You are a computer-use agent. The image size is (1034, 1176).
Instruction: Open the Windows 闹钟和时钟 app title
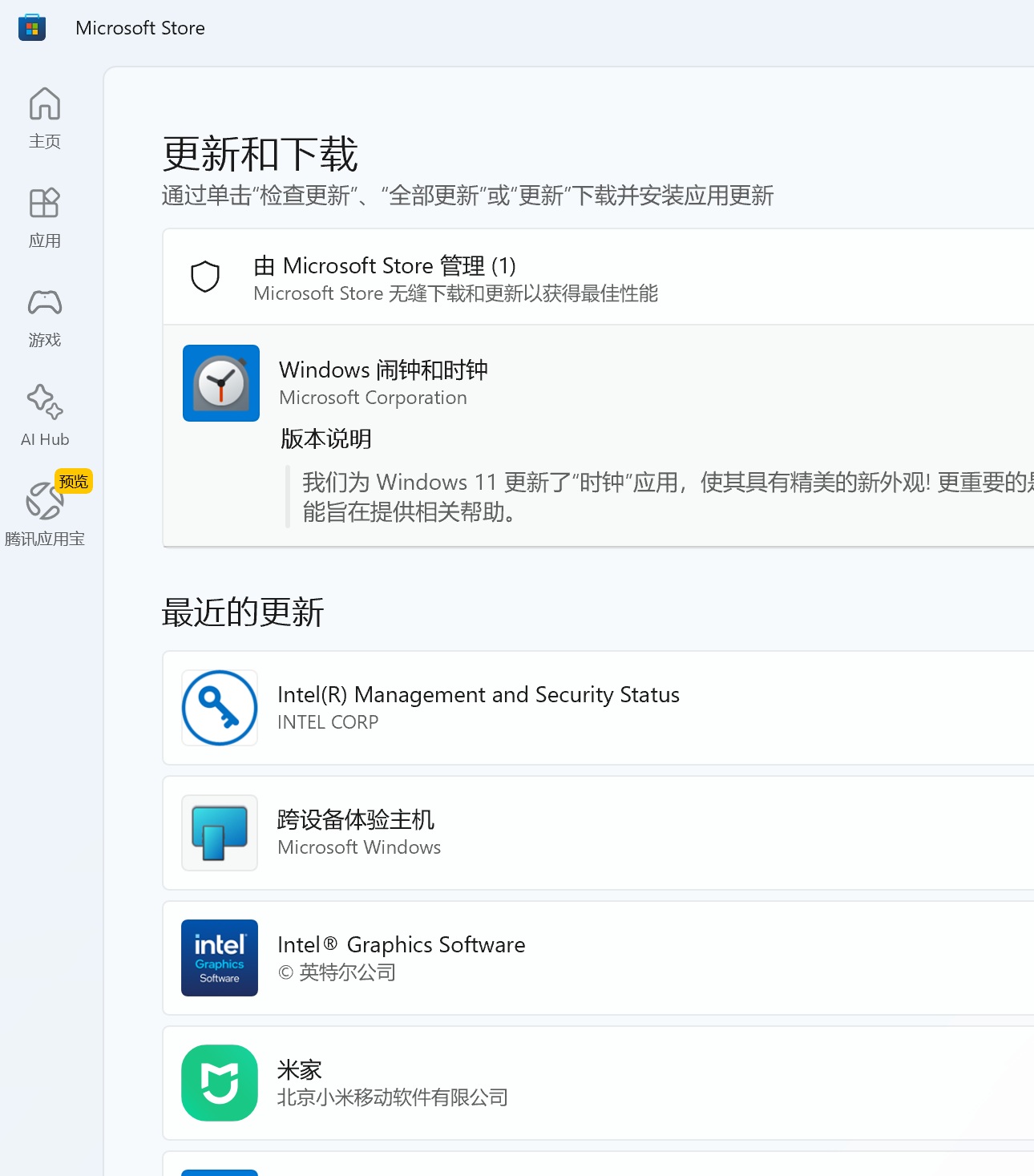[x=383, y=370]
